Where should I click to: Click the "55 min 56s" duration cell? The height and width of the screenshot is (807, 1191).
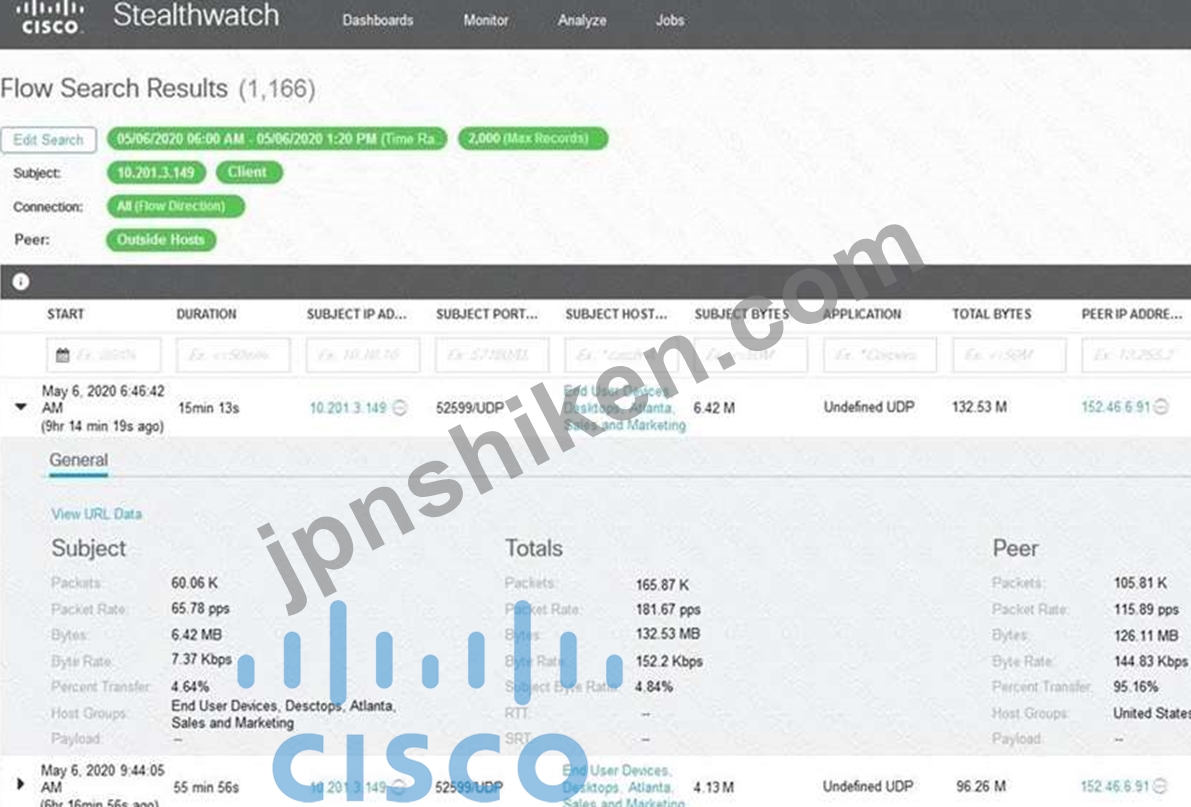coord(206,787)
